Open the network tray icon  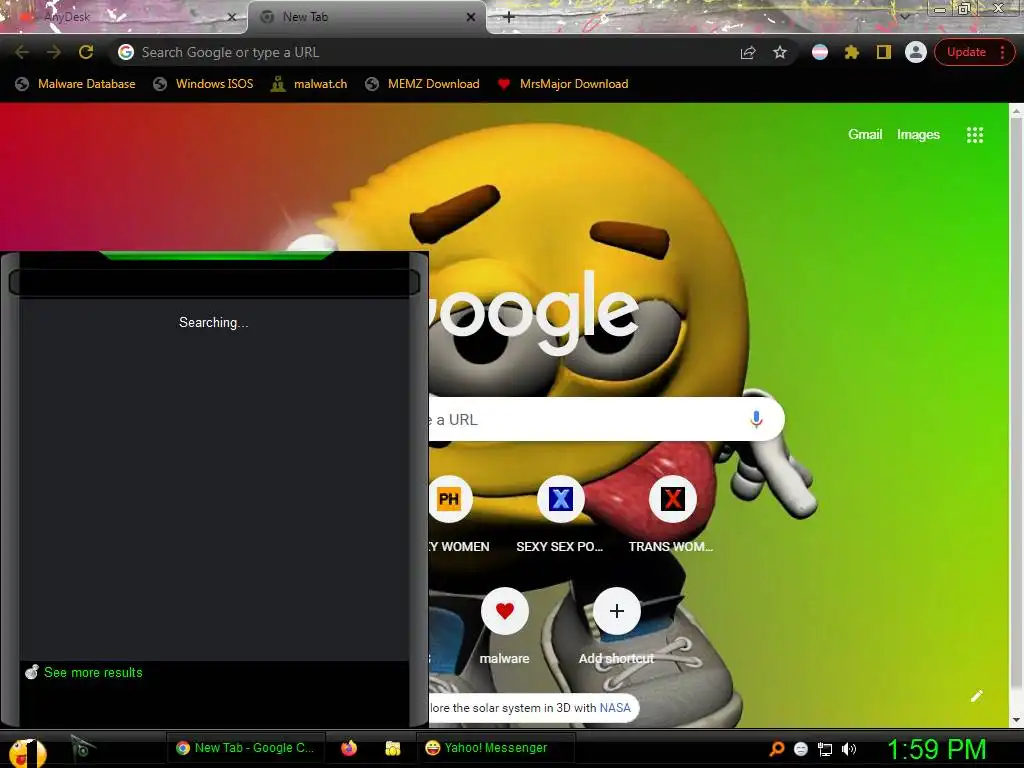[825, 749]
